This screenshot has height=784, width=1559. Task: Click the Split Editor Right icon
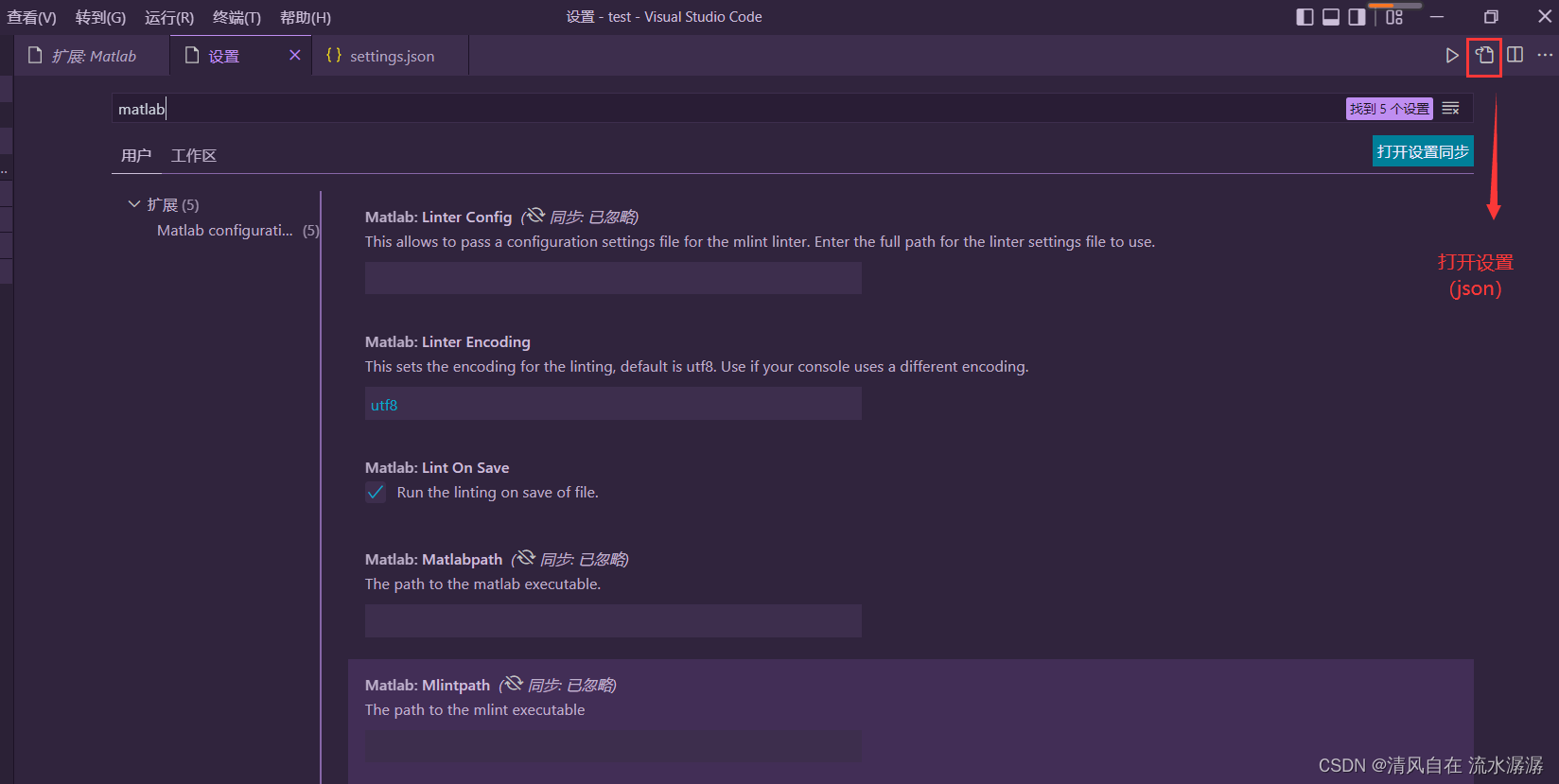pos(1515,55)
